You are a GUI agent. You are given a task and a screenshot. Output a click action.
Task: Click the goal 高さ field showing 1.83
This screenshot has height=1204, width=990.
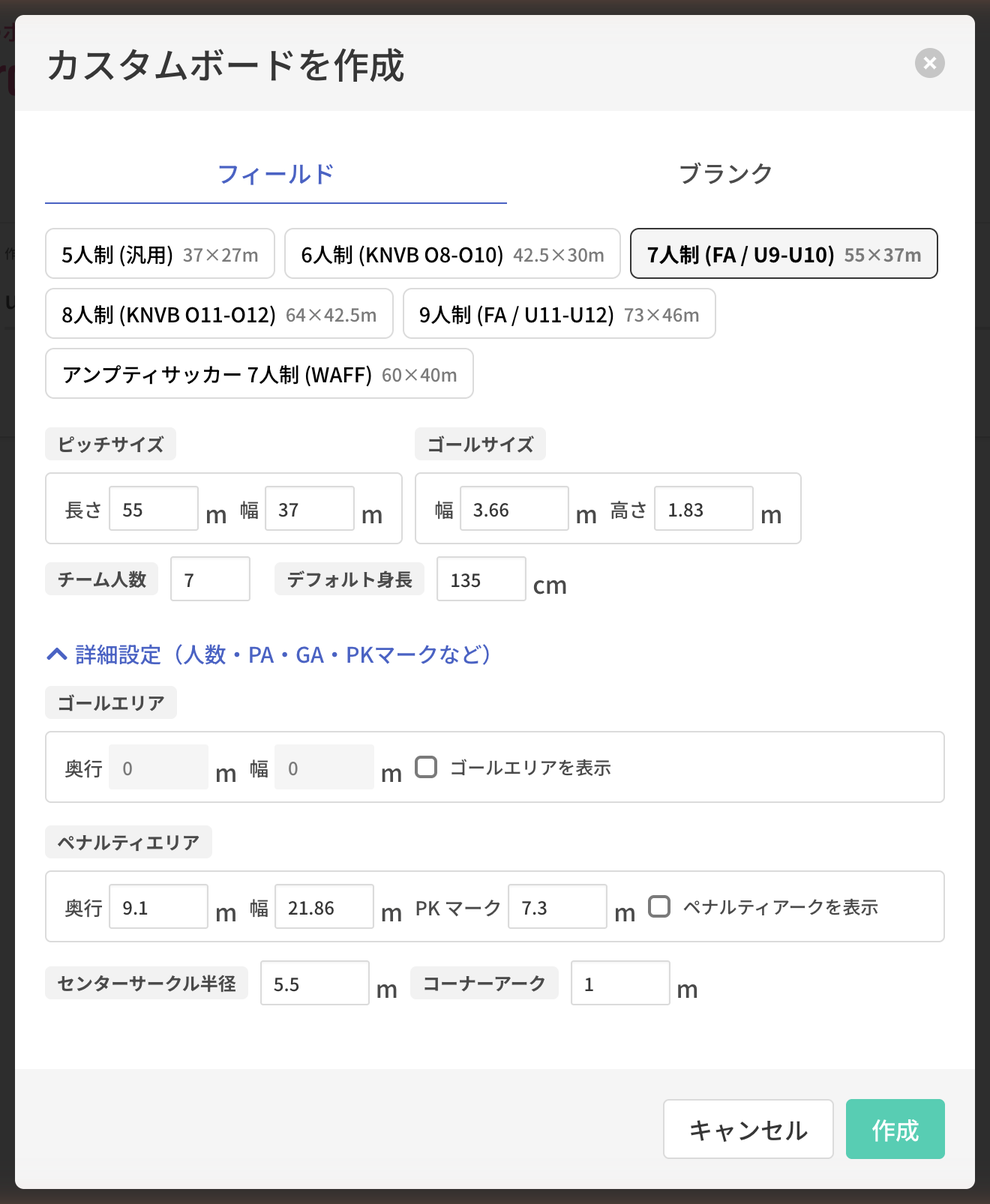point(703,508)
